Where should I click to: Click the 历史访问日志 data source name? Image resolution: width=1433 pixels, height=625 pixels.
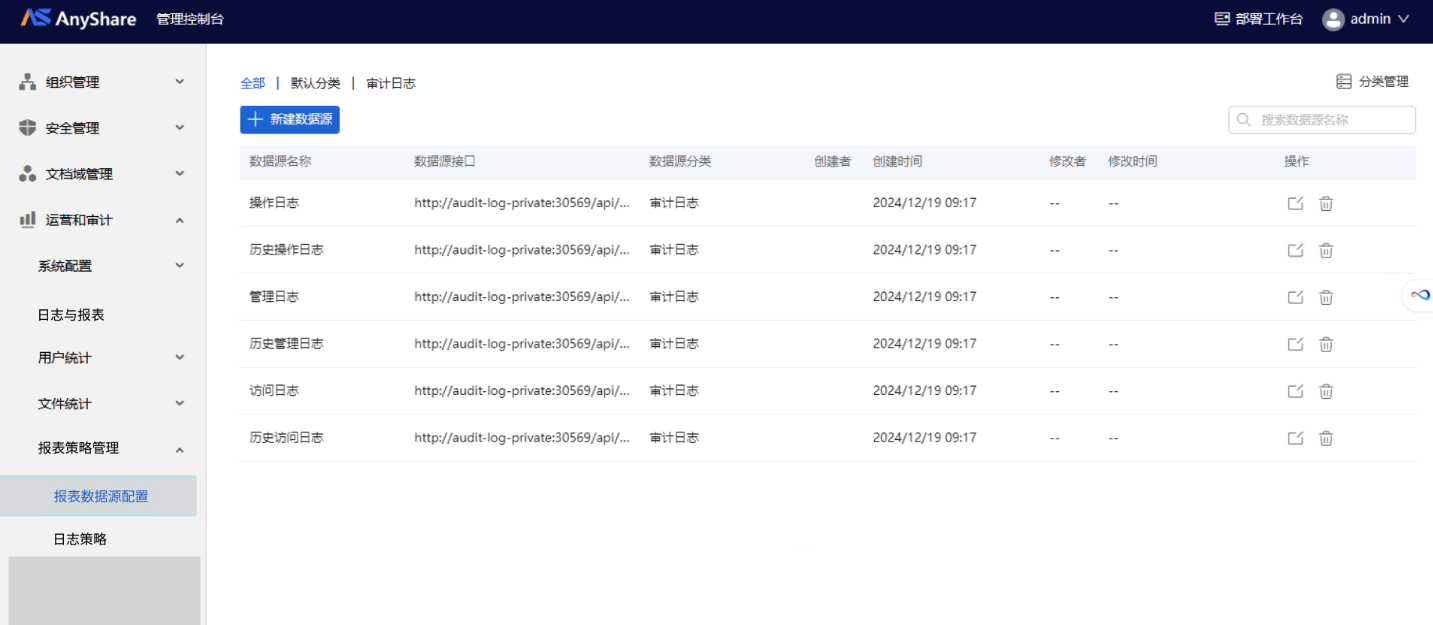(286, 438)
